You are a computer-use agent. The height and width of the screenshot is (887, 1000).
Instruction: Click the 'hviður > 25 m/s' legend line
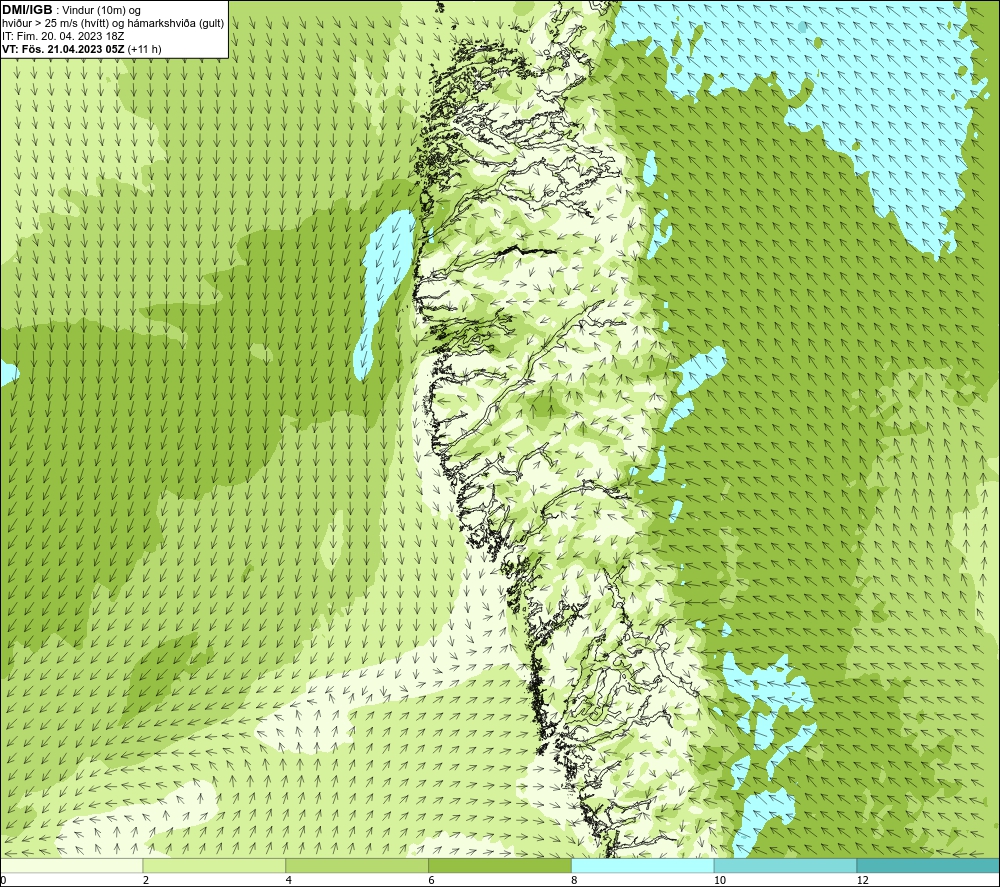114,24
